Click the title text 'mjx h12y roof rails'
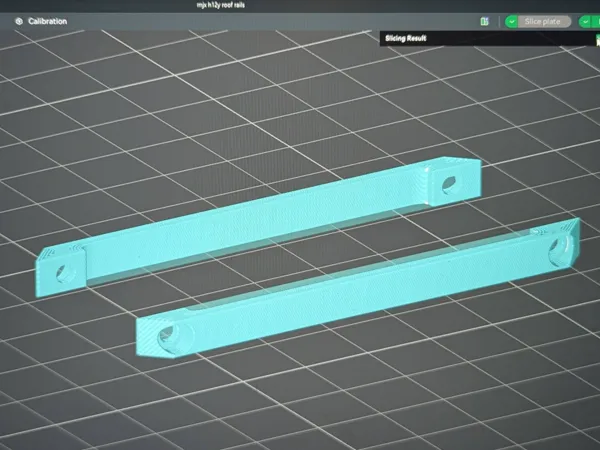This screenshot has width=600, height=450. [x=220, y=5]
